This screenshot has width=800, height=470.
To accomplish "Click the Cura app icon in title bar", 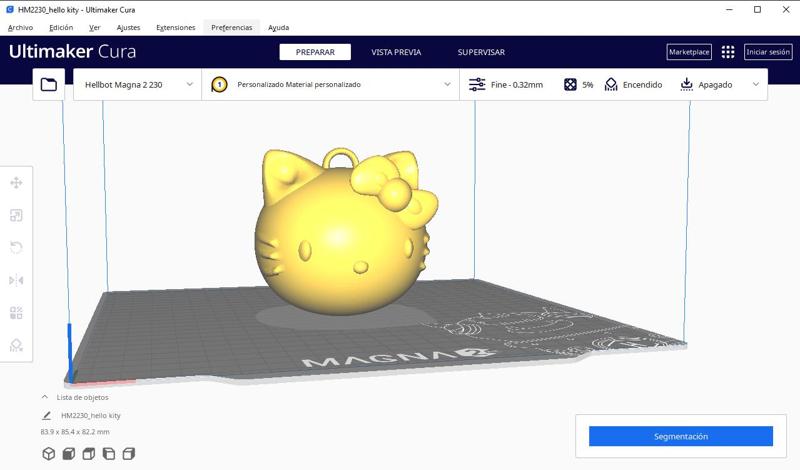I will coord(10,10).
